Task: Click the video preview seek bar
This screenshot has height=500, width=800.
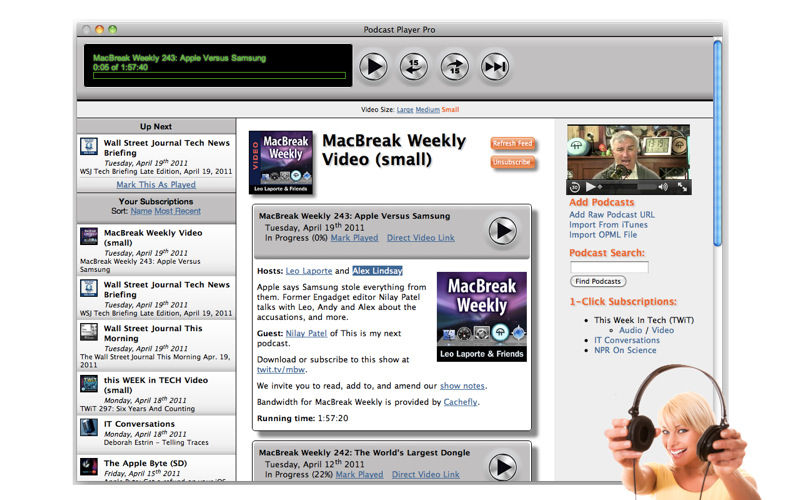Action: pos(627,187)
